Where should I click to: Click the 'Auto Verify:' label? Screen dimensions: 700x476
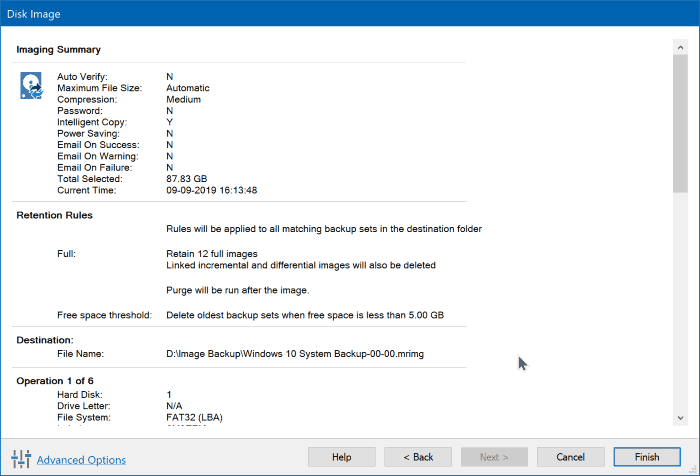tap(82, 77)
